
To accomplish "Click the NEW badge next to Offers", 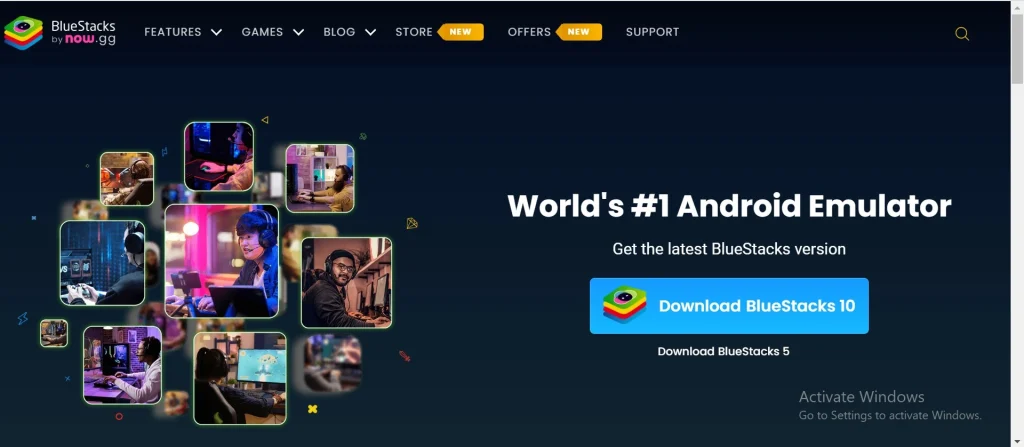I will 579,32.
